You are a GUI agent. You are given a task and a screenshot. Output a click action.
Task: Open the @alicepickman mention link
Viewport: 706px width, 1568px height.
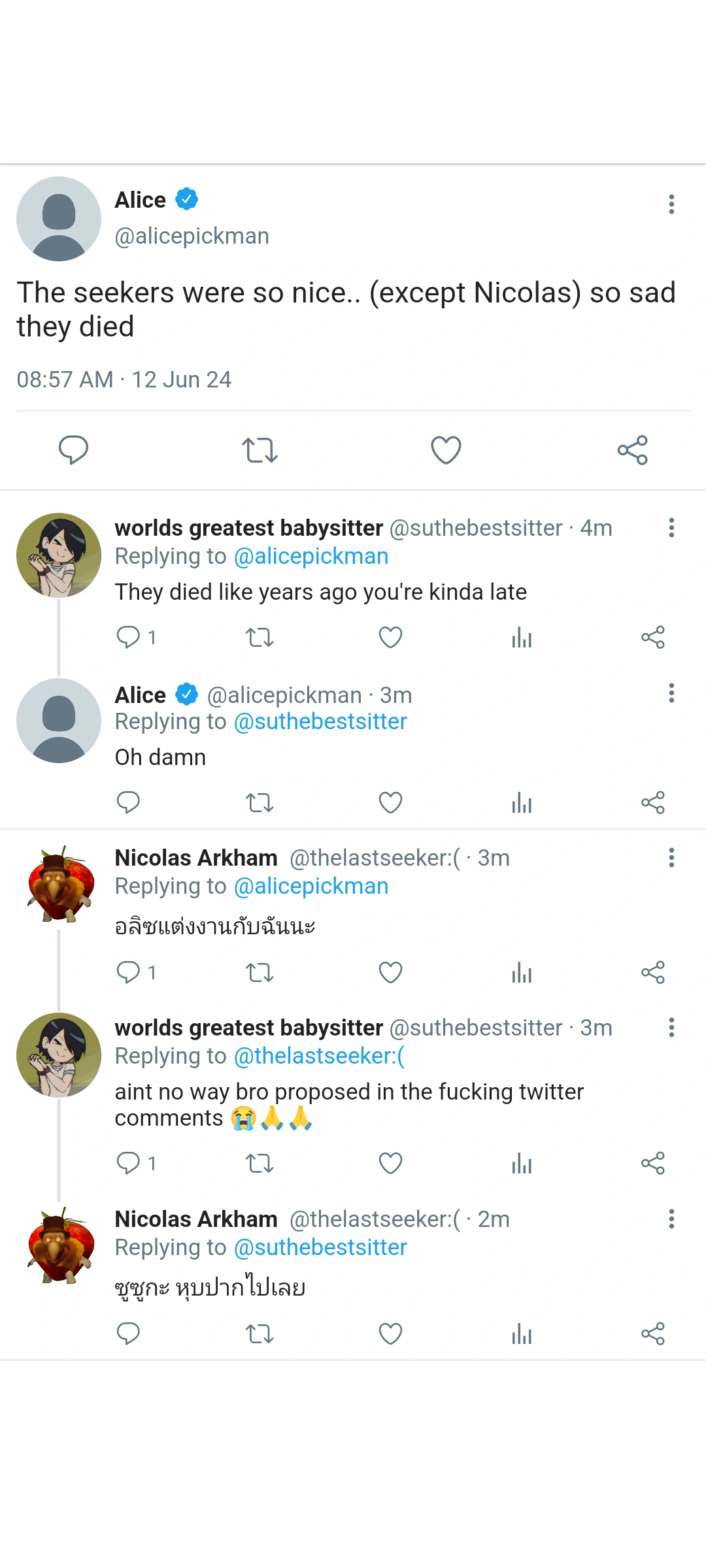[x=310, y=556]
